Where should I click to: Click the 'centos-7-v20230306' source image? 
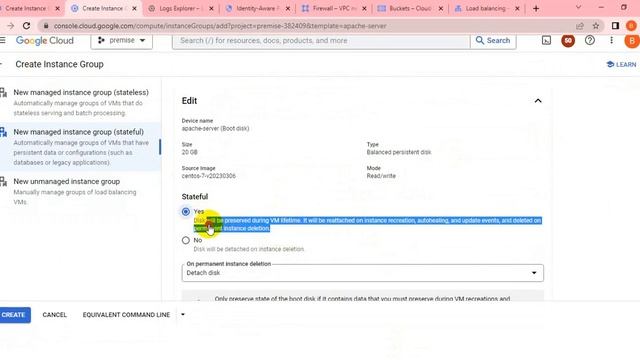[x=209, y=176]
